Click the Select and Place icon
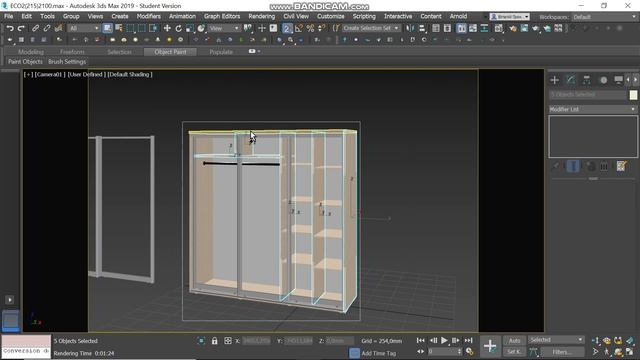640x360 pixels. [x=201, y=28]
